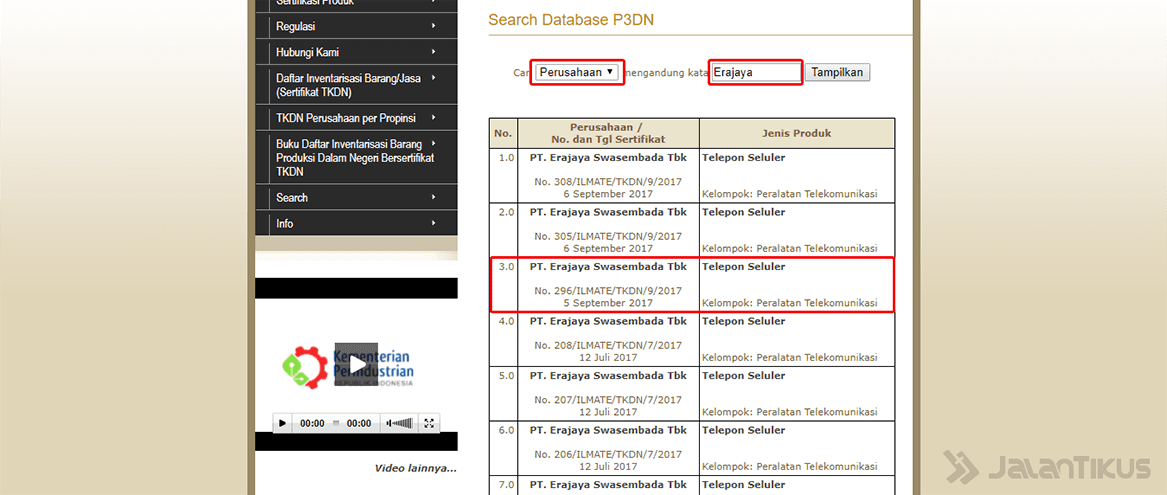Focus the keyword field containing Erajaya

pyautogui.click(x=755, y=72)
